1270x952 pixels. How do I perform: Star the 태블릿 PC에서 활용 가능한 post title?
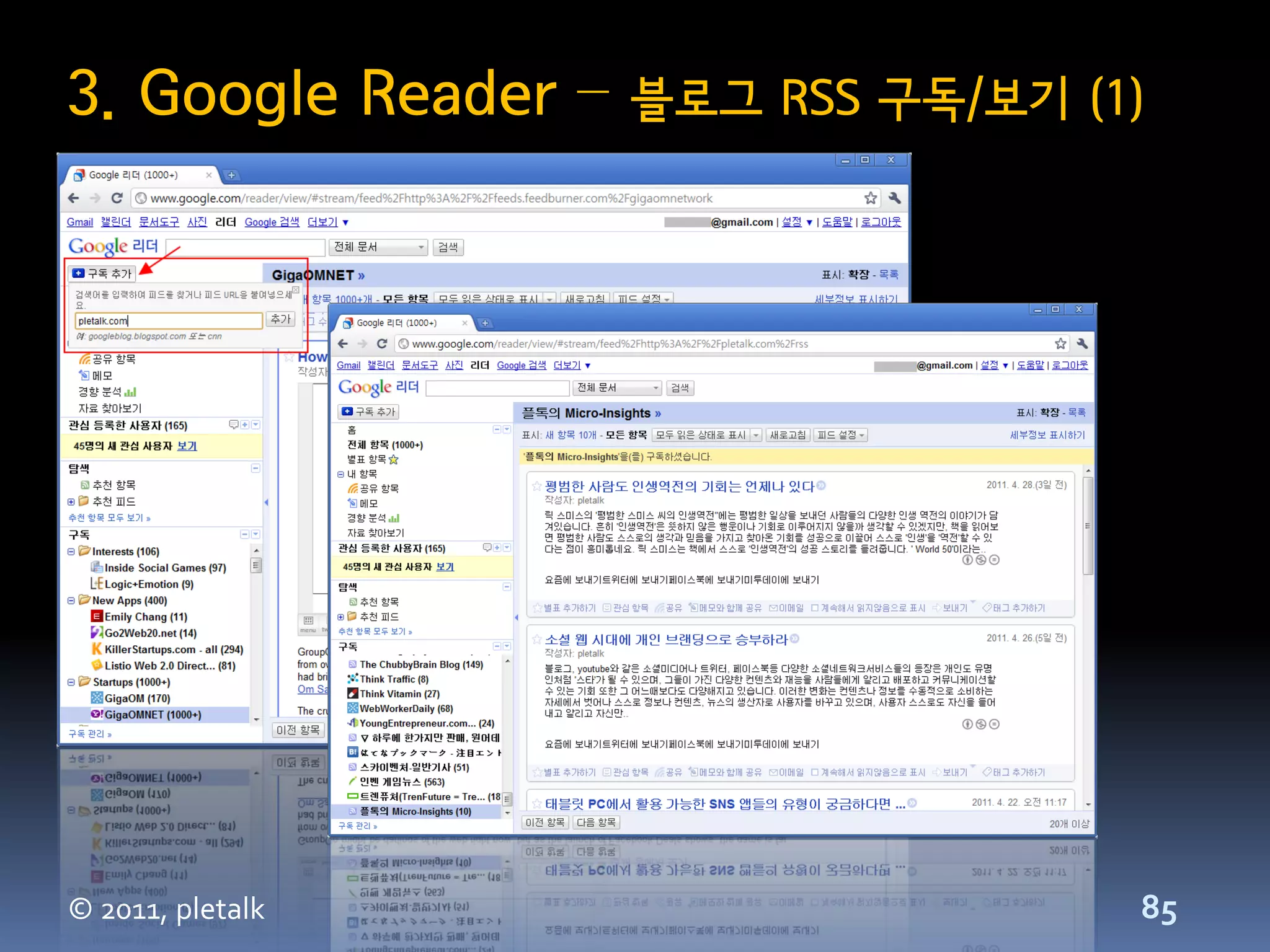(537, 804)
